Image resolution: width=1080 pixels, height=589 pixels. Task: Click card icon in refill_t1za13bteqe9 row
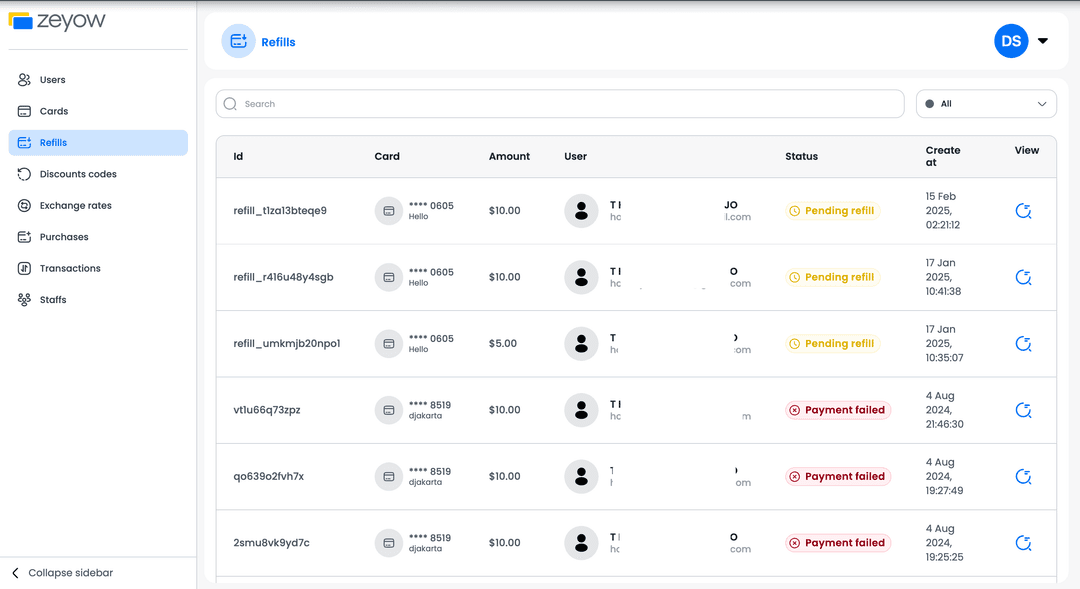[389, 211]
